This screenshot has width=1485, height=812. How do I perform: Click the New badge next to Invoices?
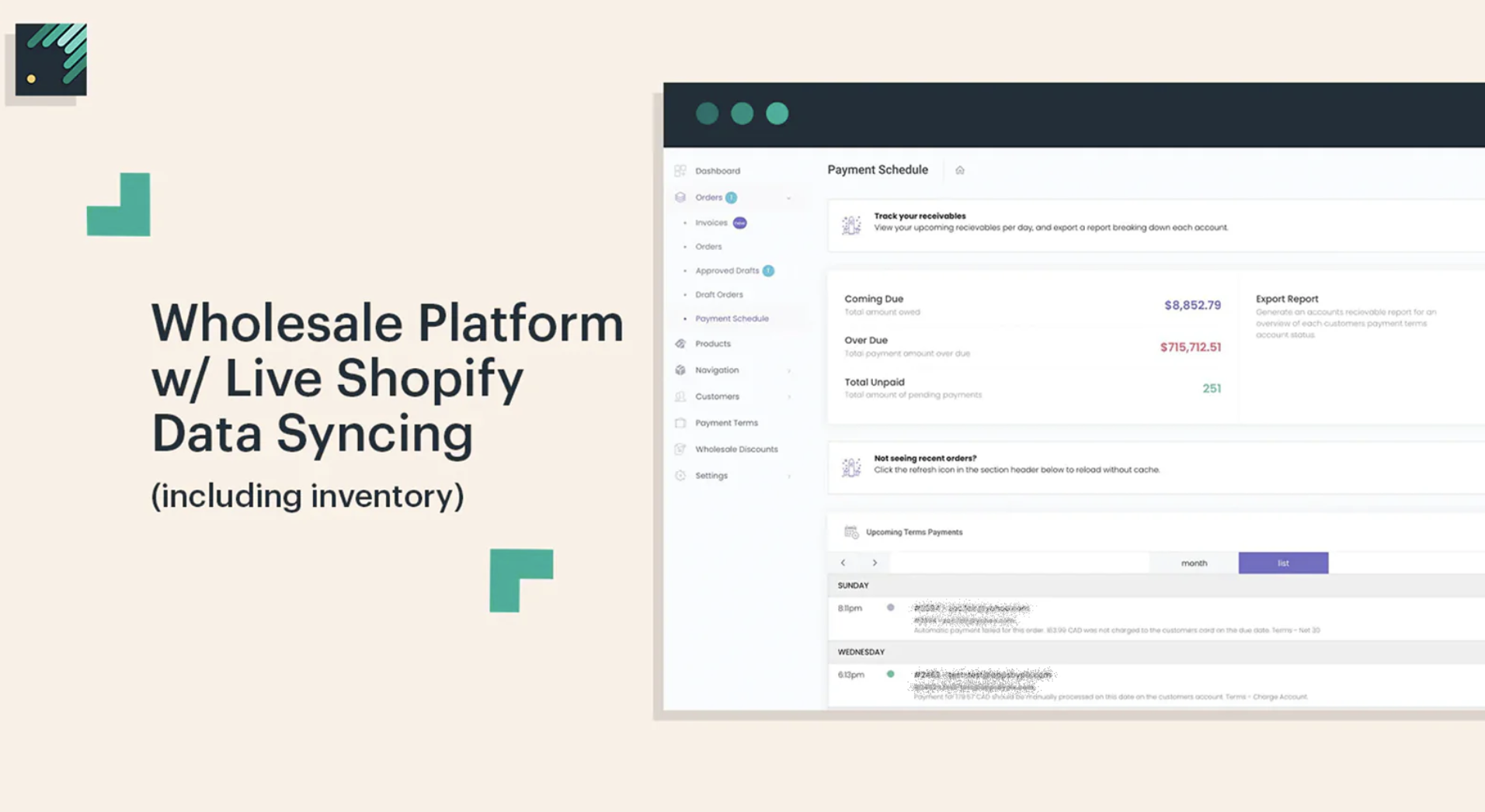(740, 223)
